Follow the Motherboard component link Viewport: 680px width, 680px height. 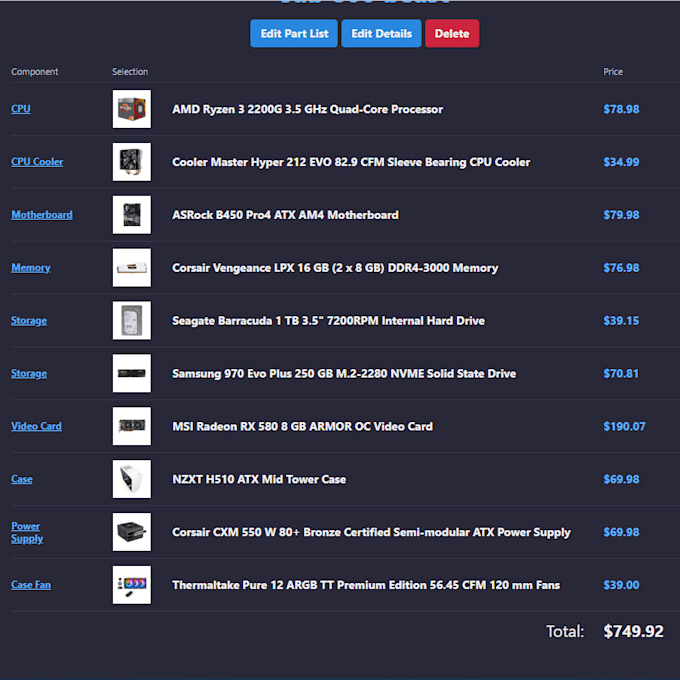coord(42,215)
